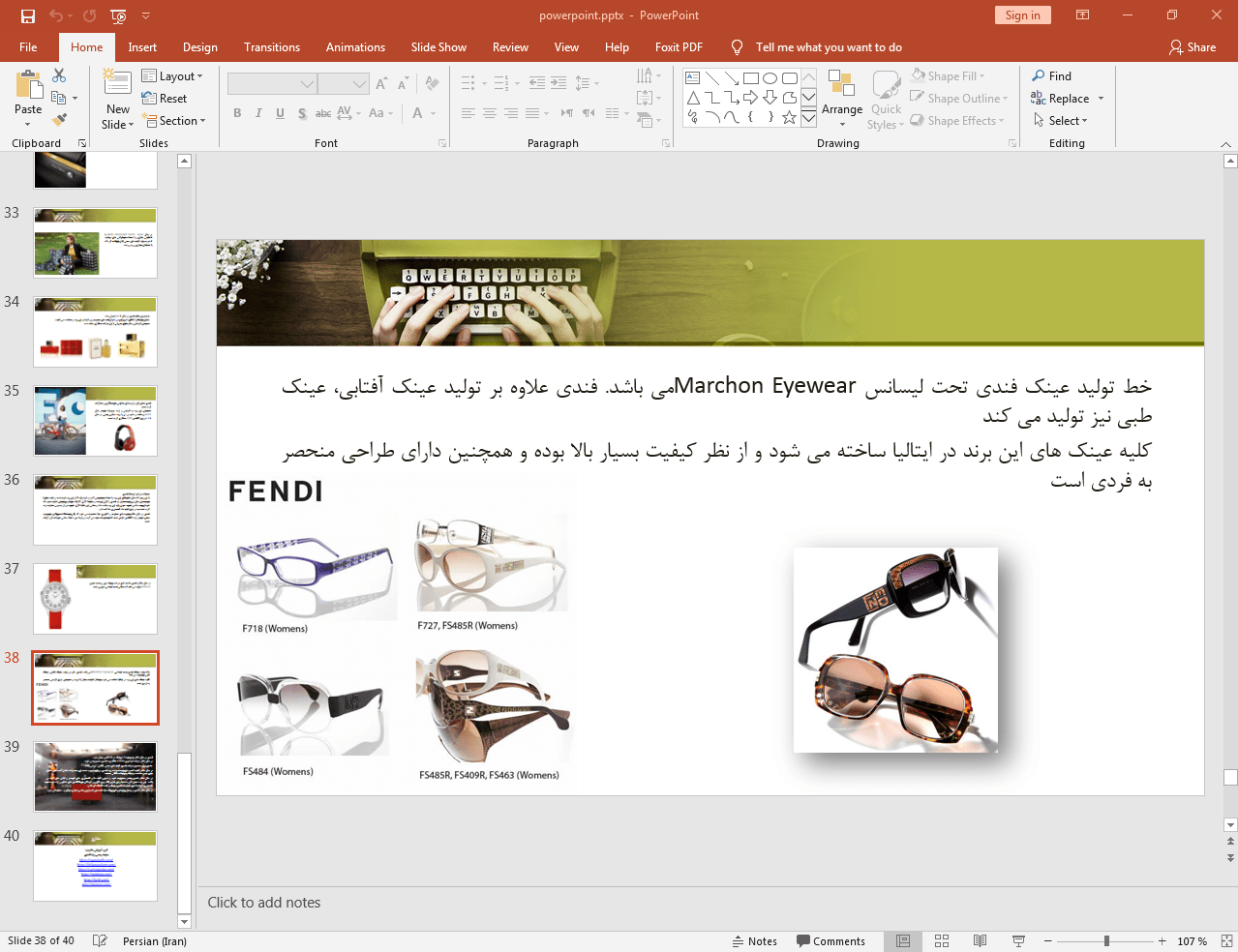Align the text to the left
This screenshot has height=952, width=1238.
tap(468, 113)
